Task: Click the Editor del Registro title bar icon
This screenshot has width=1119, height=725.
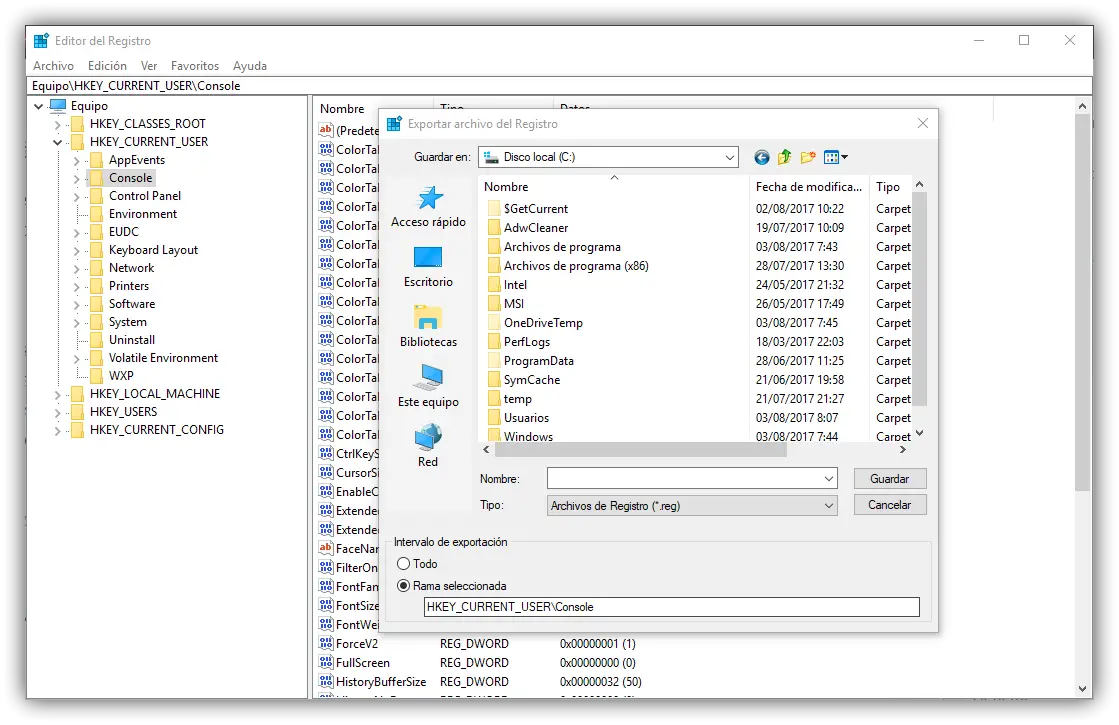Action: 41,41
